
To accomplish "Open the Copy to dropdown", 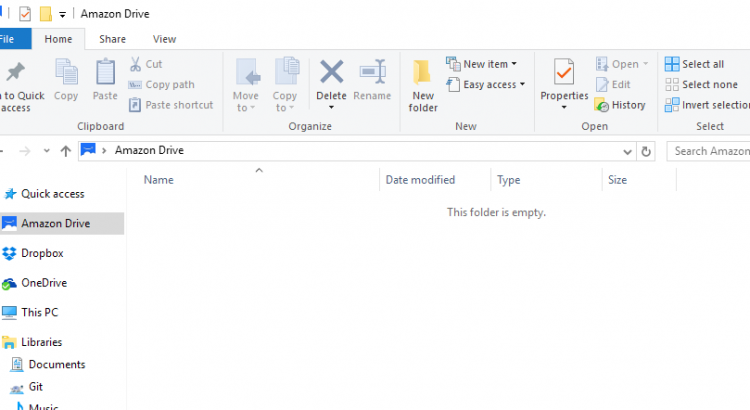I will coord(285,86).
